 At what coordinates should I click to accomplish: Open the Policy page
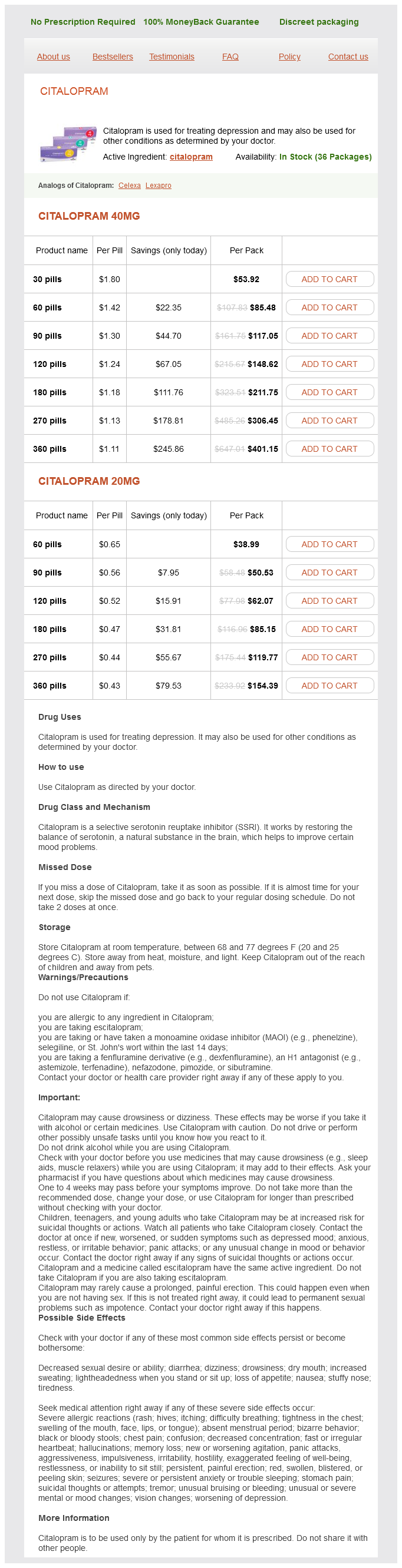(x=289, y=57)
